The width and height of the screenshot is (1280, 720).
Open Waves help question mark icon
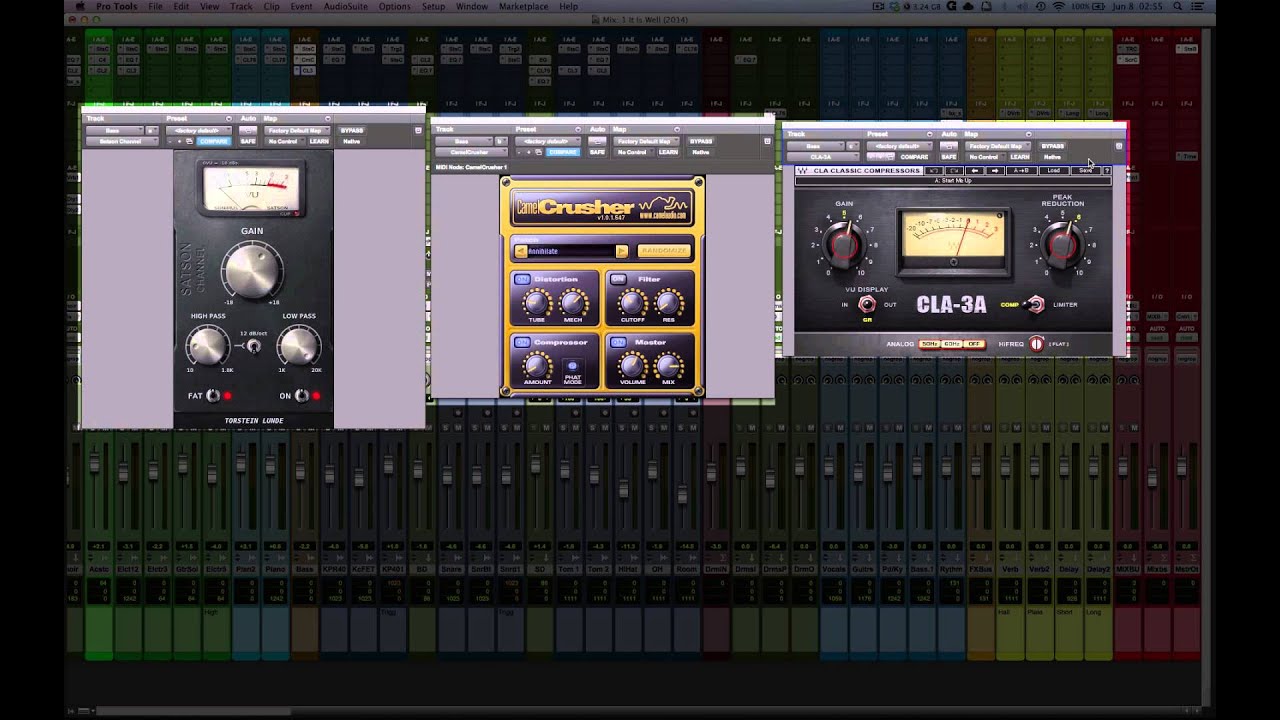click(1106, 171)
